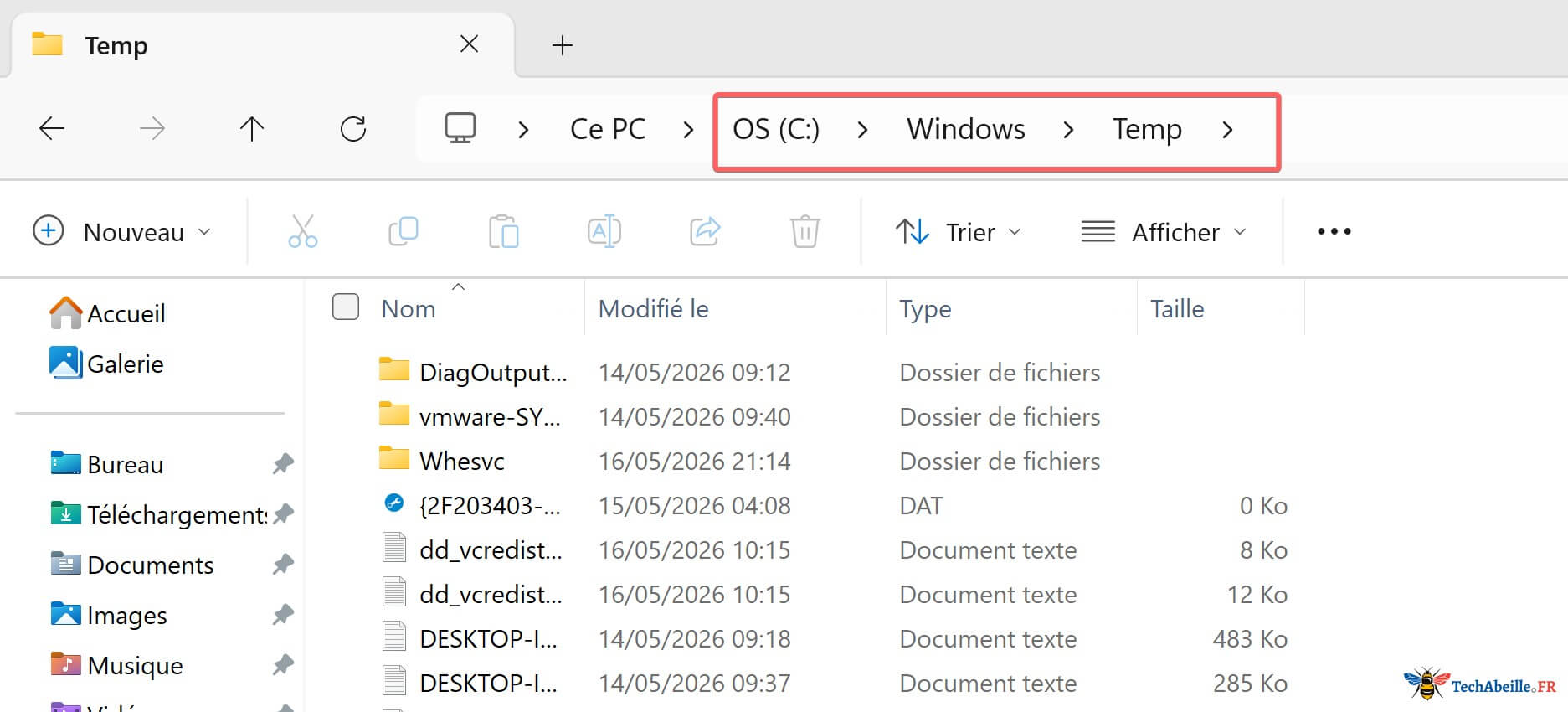Click the Paste clipboard icon
1568x712 pixels.
pyautogui.click(x=504, y=231)
